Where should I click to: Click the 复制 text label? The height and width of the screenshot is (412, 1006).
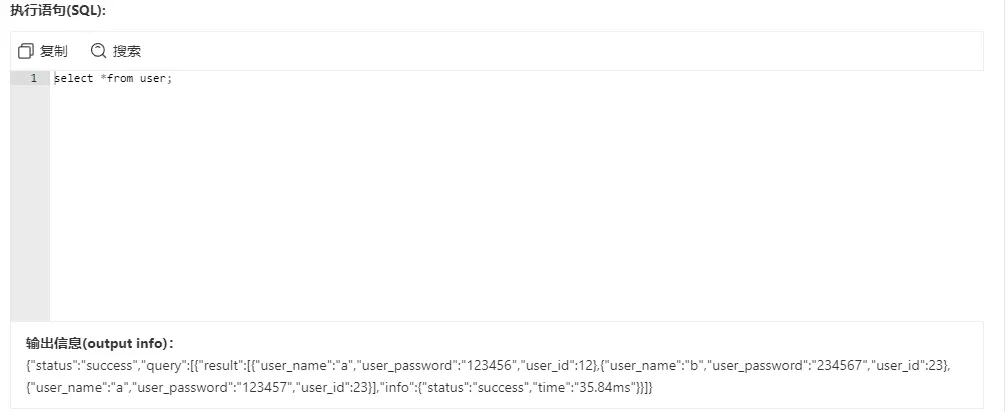pos(54,51)
